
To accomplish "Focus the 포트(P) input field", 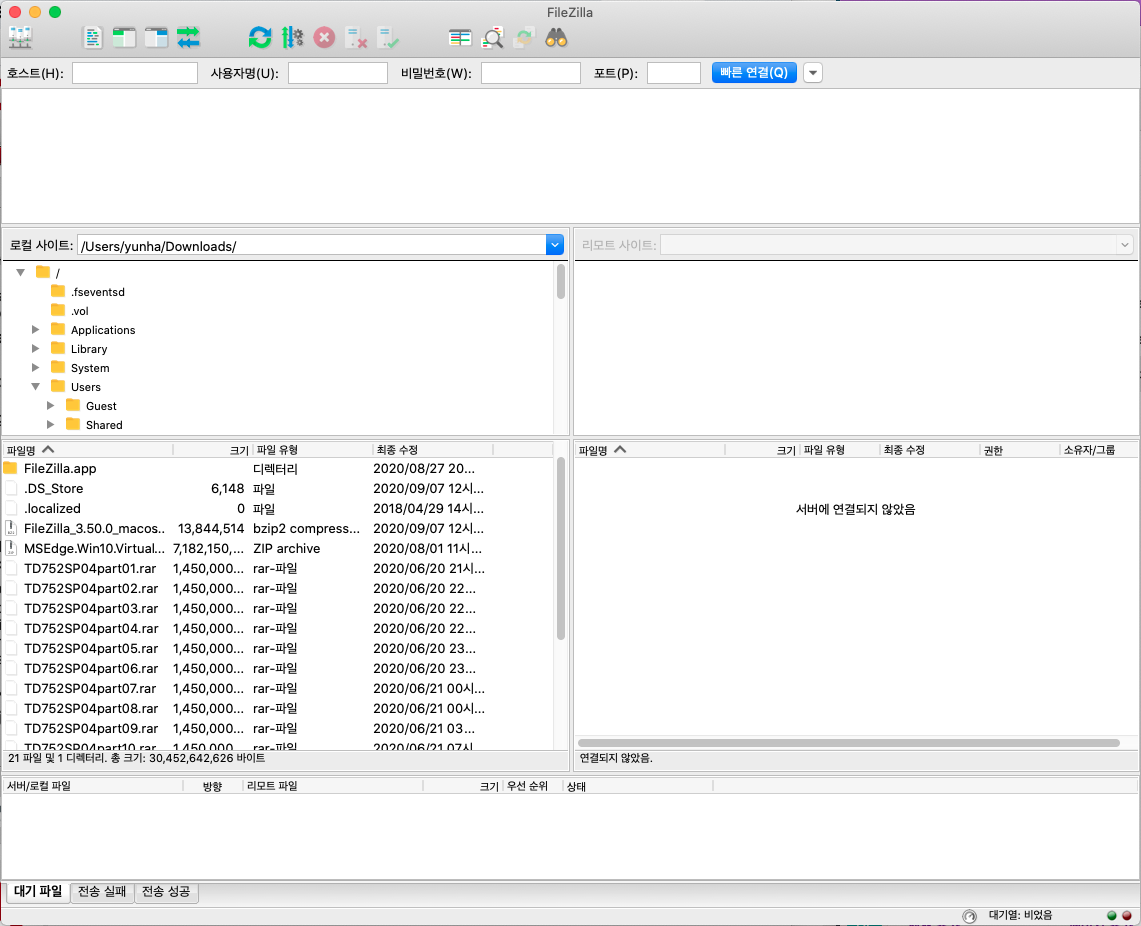I will tap(674, 73).
